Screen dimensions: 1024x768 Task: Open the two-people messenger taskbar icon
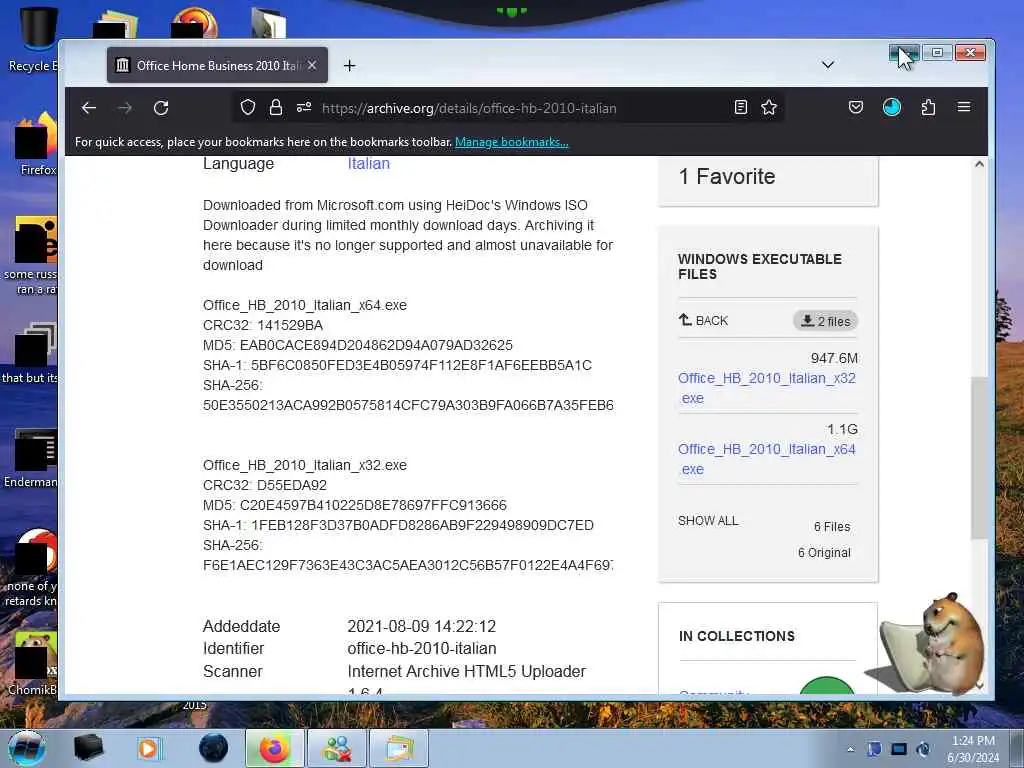pos(337,748)
